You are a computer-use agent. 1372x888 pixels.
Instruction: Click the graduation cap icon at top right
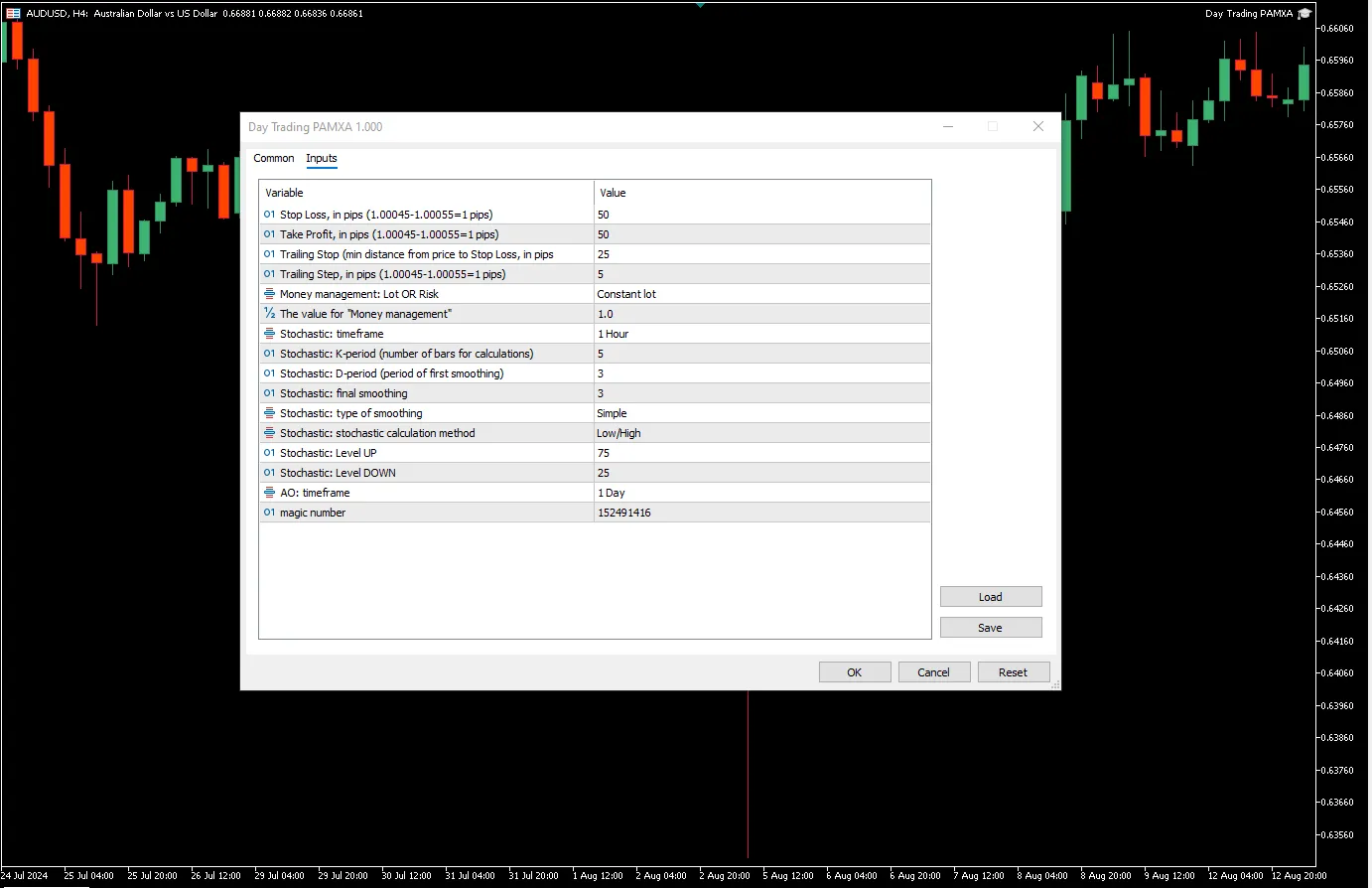pos(1304,13)
